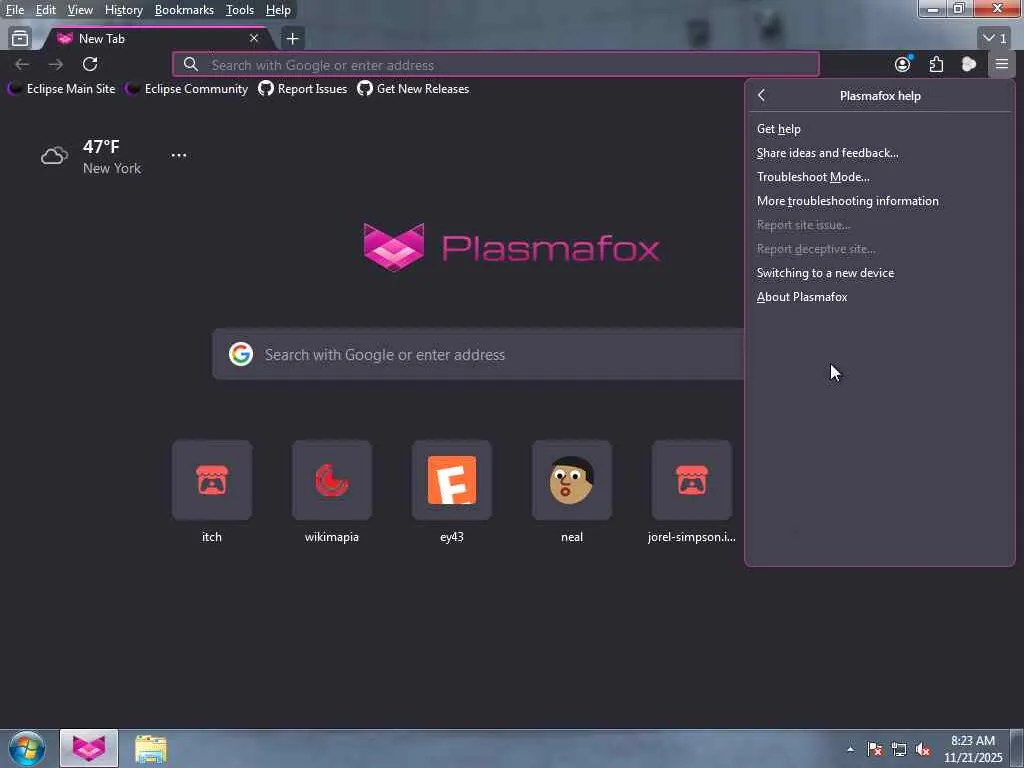Go back from the Plasmafox help panel
This screenshot has width=1024, height=768.
[761, 95]
